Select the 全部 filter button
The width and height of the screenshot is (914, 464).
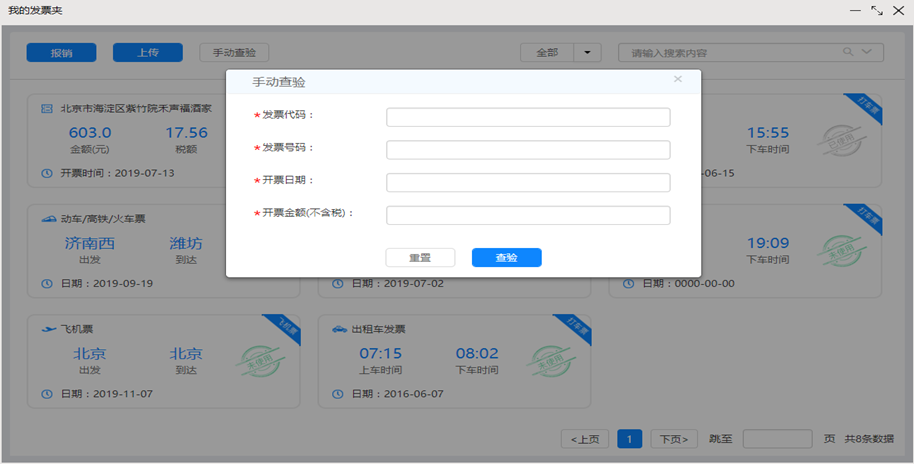547,52
